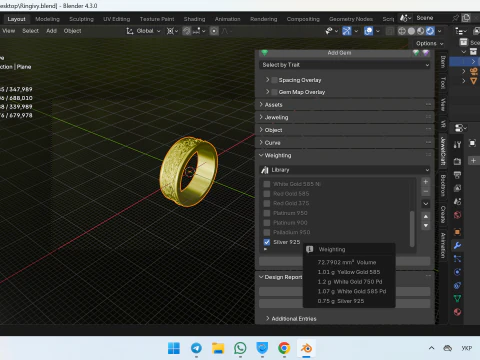The height and width of the screenshot is (360, 480).
Task: Click the materials list scrollbar
Action: [x=412, y=229]
